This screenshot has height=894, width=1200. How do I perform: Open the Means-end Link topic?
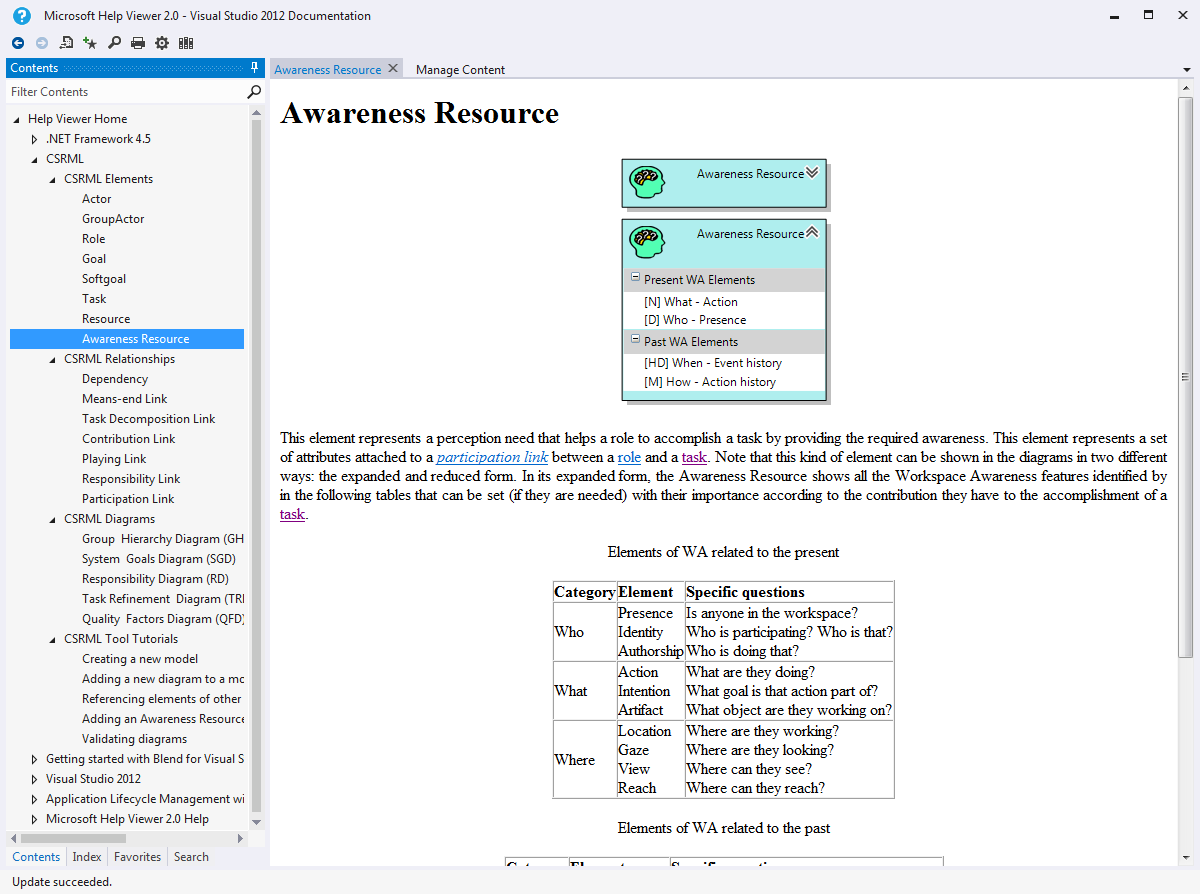click(x=125, y=399)
